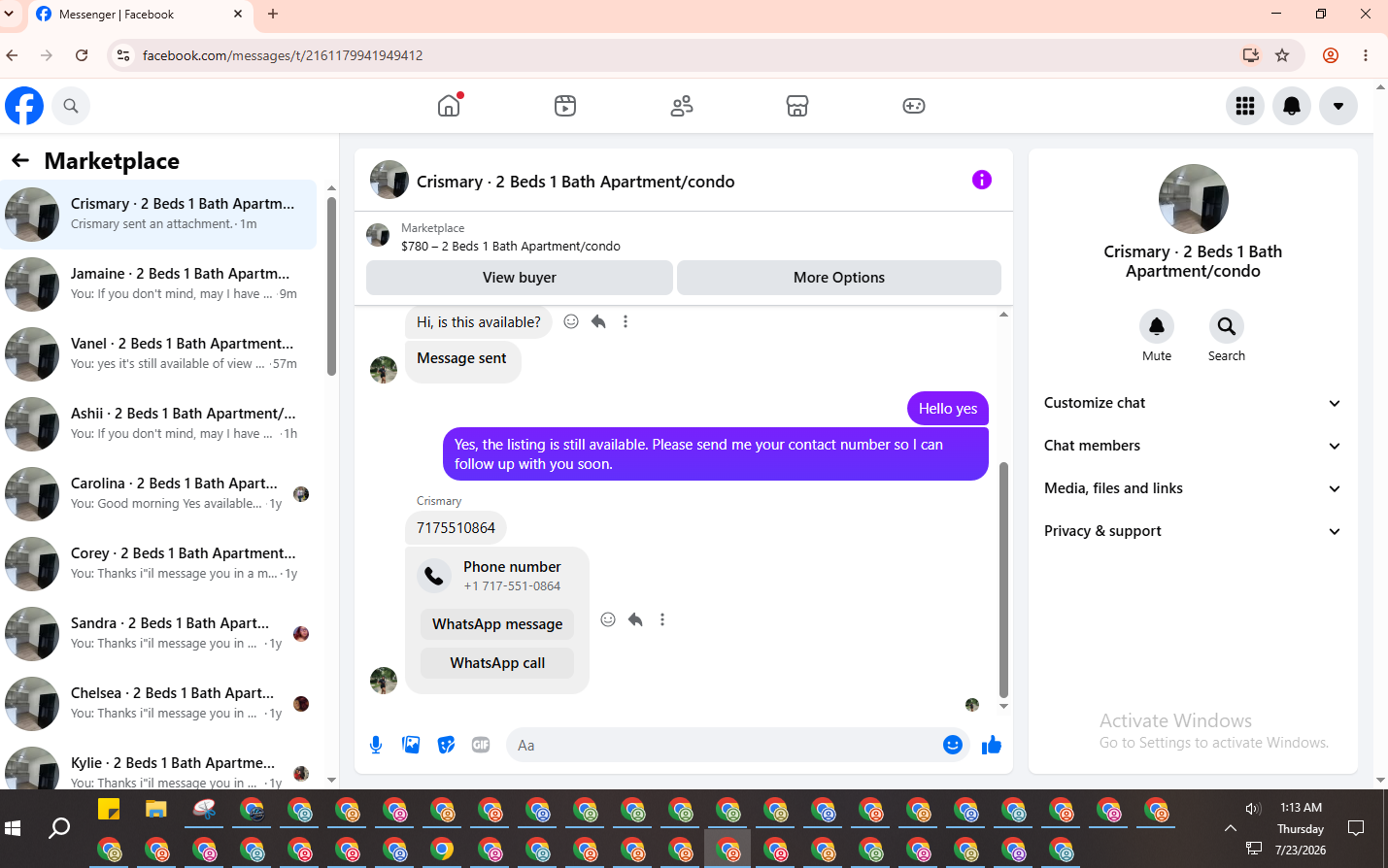Click the Marketplace listing $780 banner

pyautogui.click(x=684, y=237)
